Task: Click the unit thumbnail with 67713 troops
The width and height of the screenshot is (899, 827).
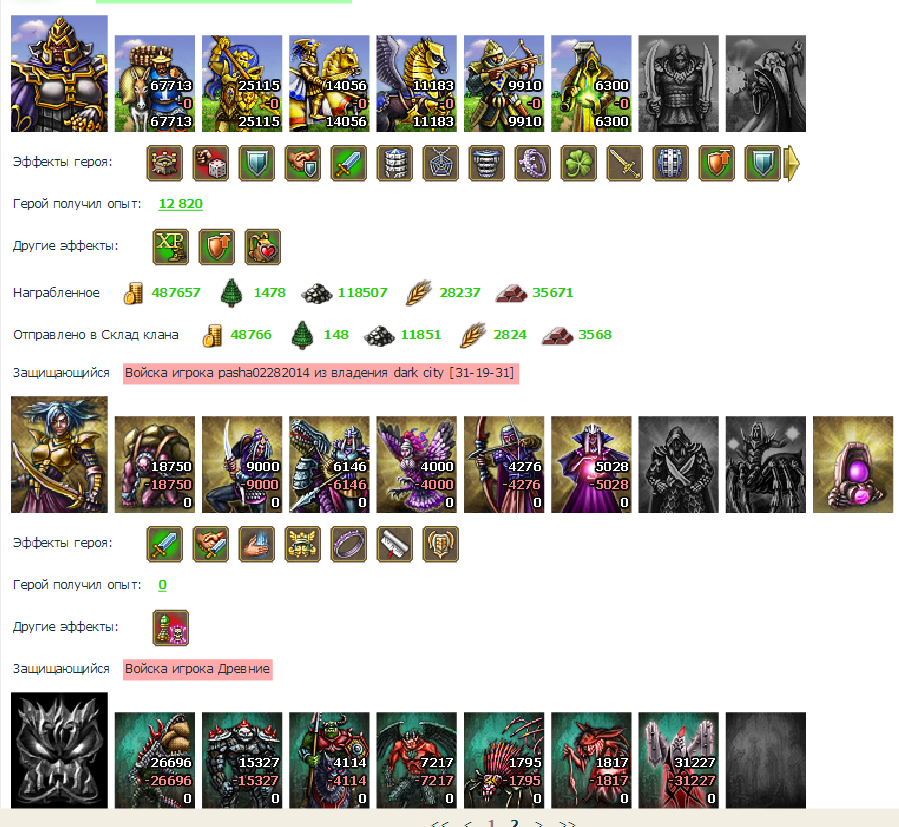Action: click(155, 83)
